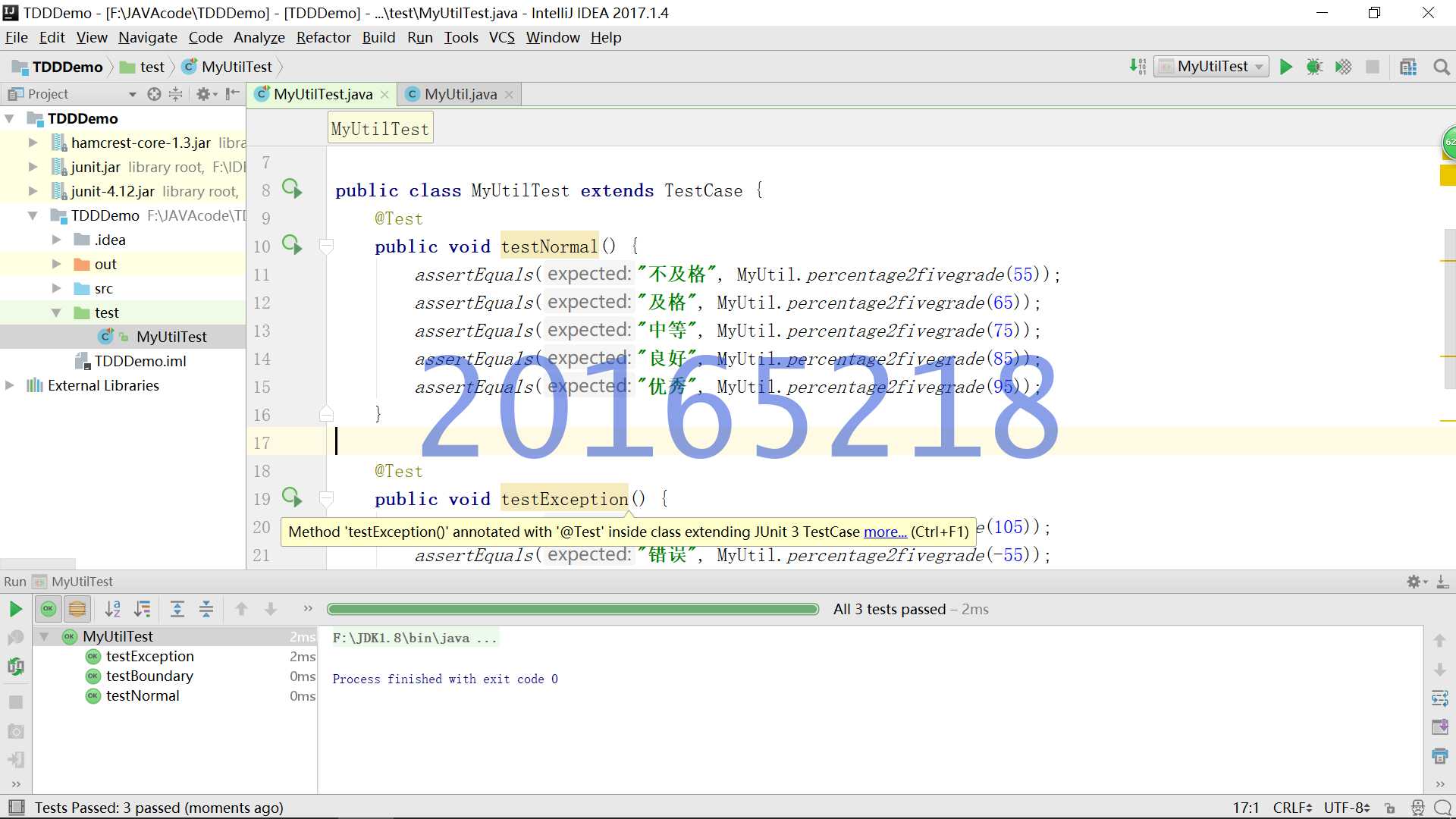Hide the Run tool window
Screen dimensions: 1456x819
click(x=1442, y=582)
